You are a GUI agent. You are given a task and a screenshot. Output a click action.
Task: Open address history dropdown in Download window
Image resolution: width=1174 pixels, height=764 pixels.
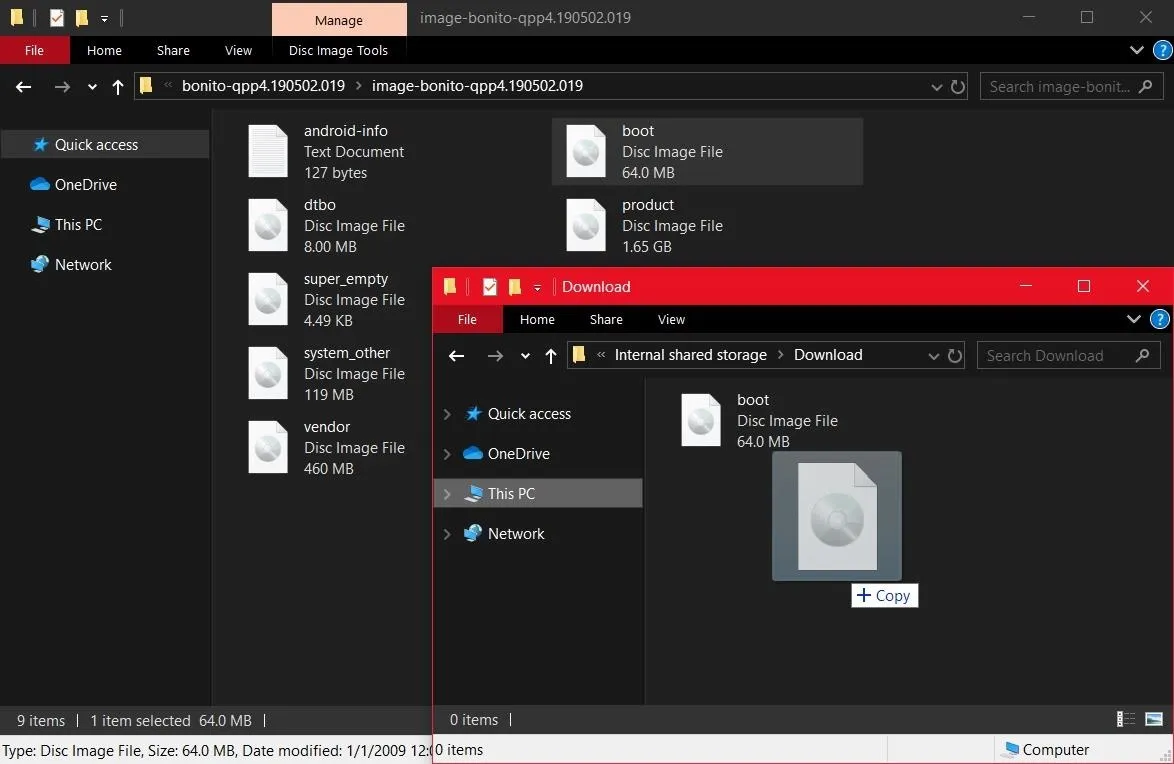tap(933, 355)
